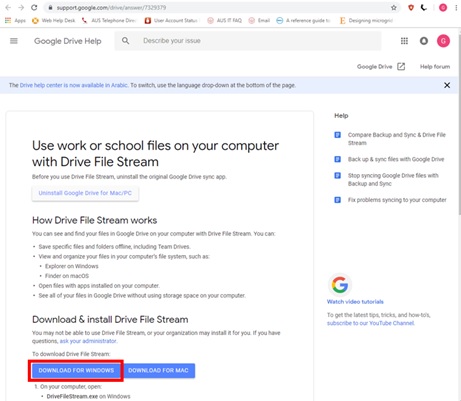Open the notifications circle icon
The width and height of the screenshot is (461, 401).
coord(424,41)
